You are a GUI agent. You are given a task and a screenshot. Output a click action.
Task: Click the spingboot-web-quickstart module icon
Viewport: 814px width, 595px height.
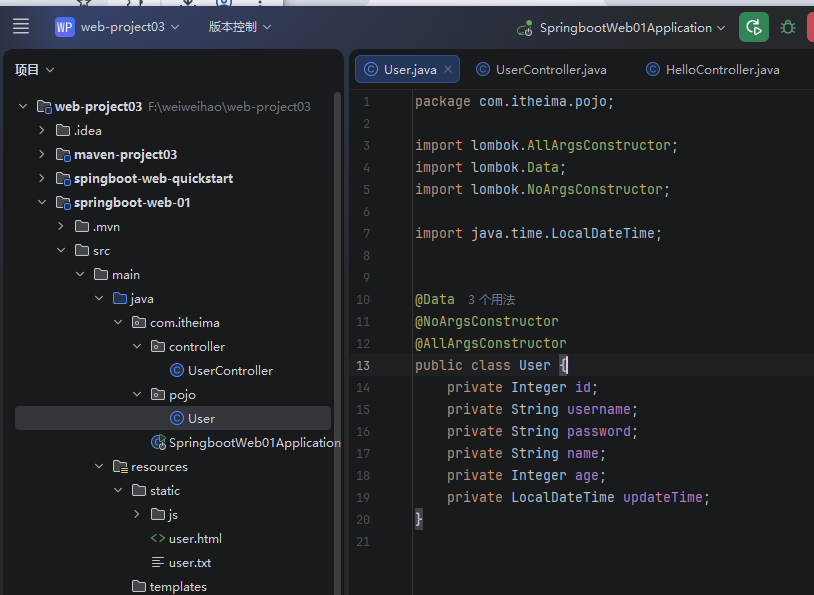click(63, 179)
